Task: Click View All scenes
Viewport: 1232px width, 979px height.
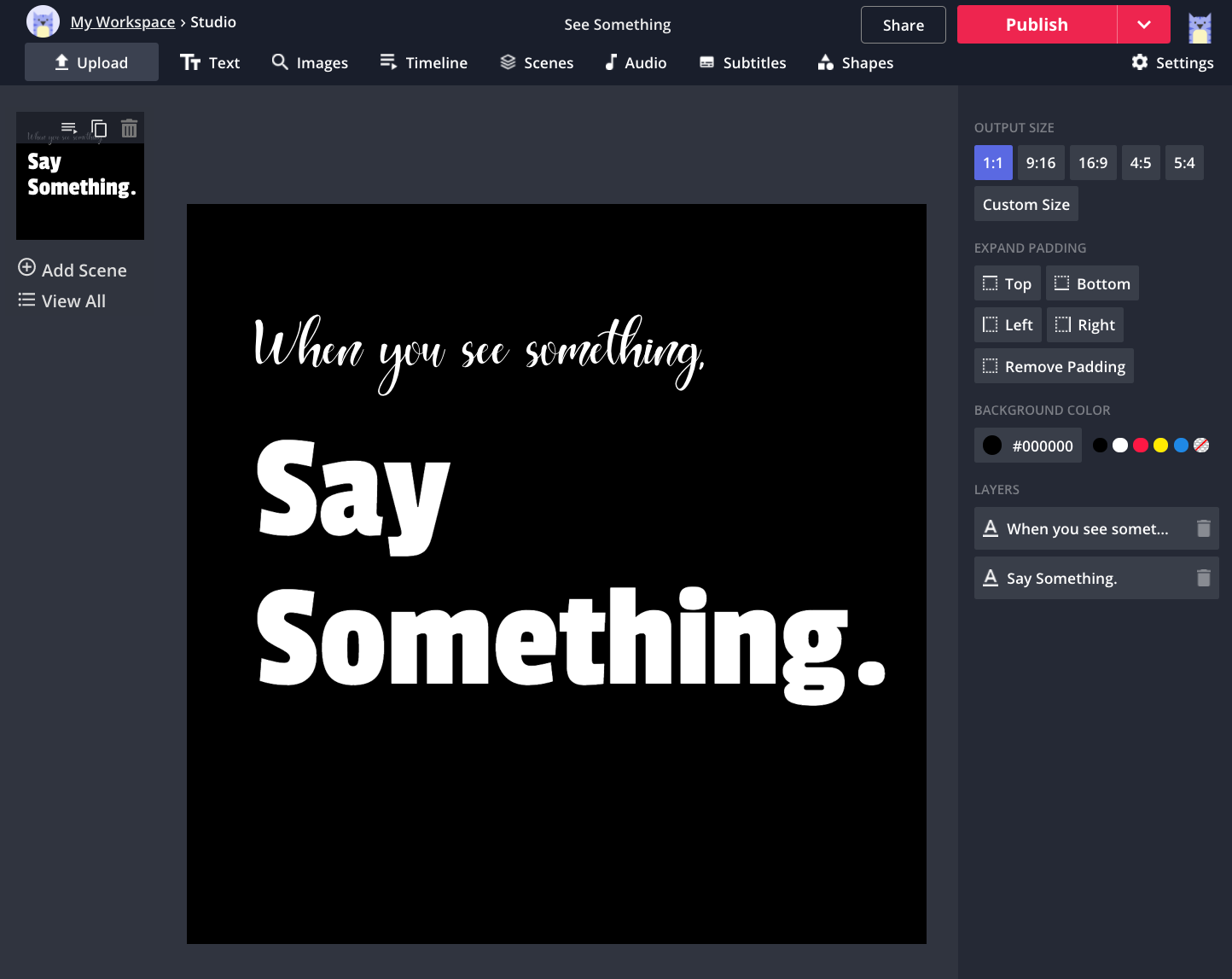Action: pyautogui.click(x=62, y=300)
